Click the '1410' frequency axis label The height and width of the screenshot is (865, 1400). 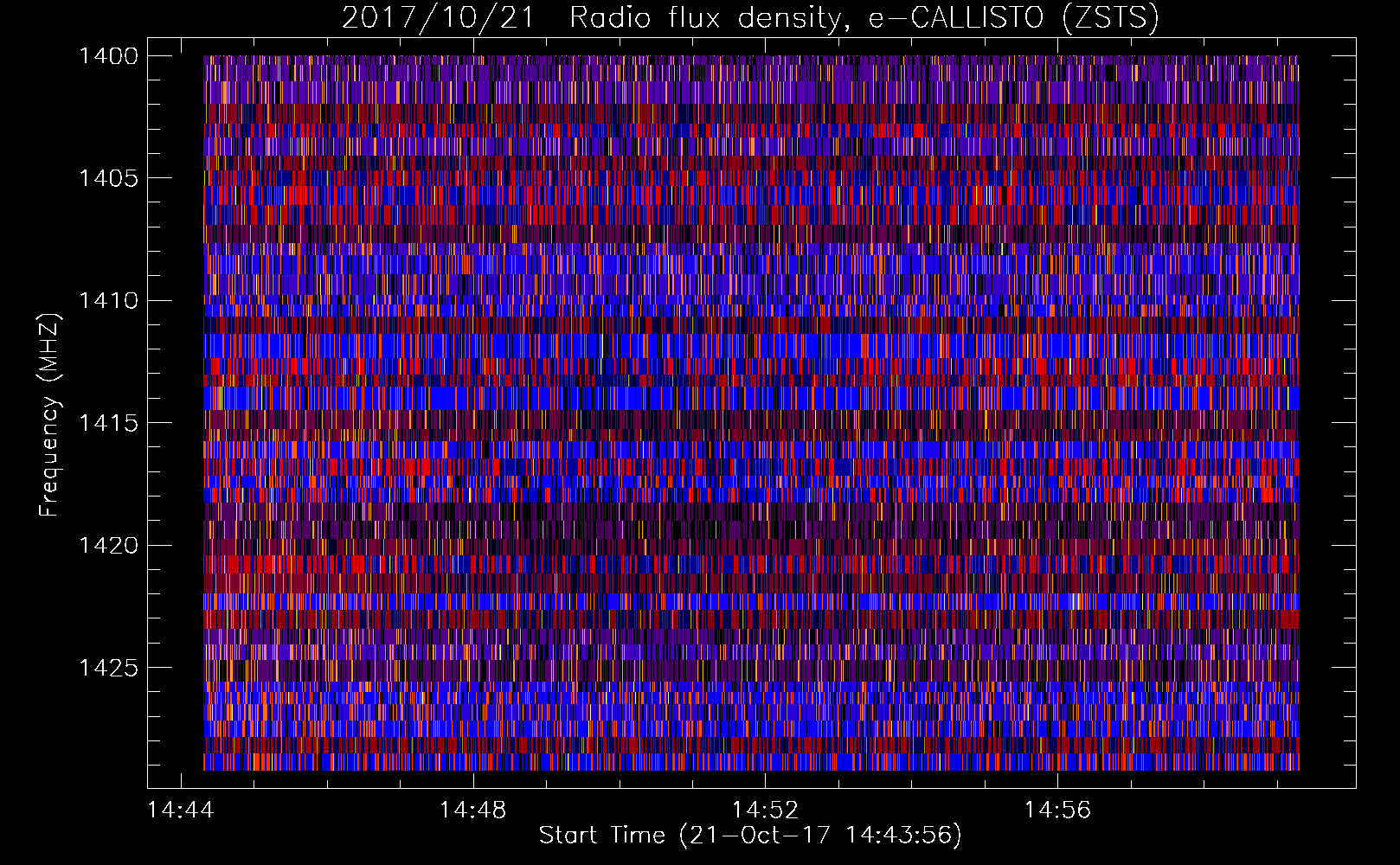coord(108,301)
